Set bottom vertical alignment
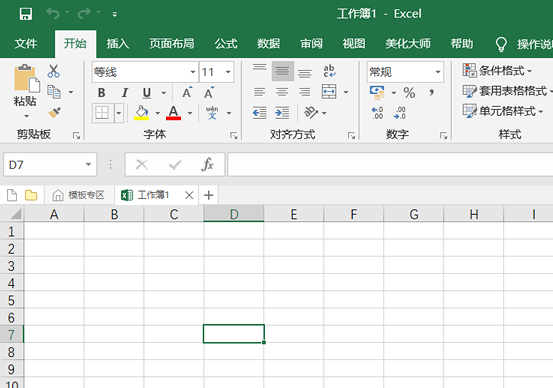The height and width of the screenshot is (388, 553). click(x=304, y=72)
